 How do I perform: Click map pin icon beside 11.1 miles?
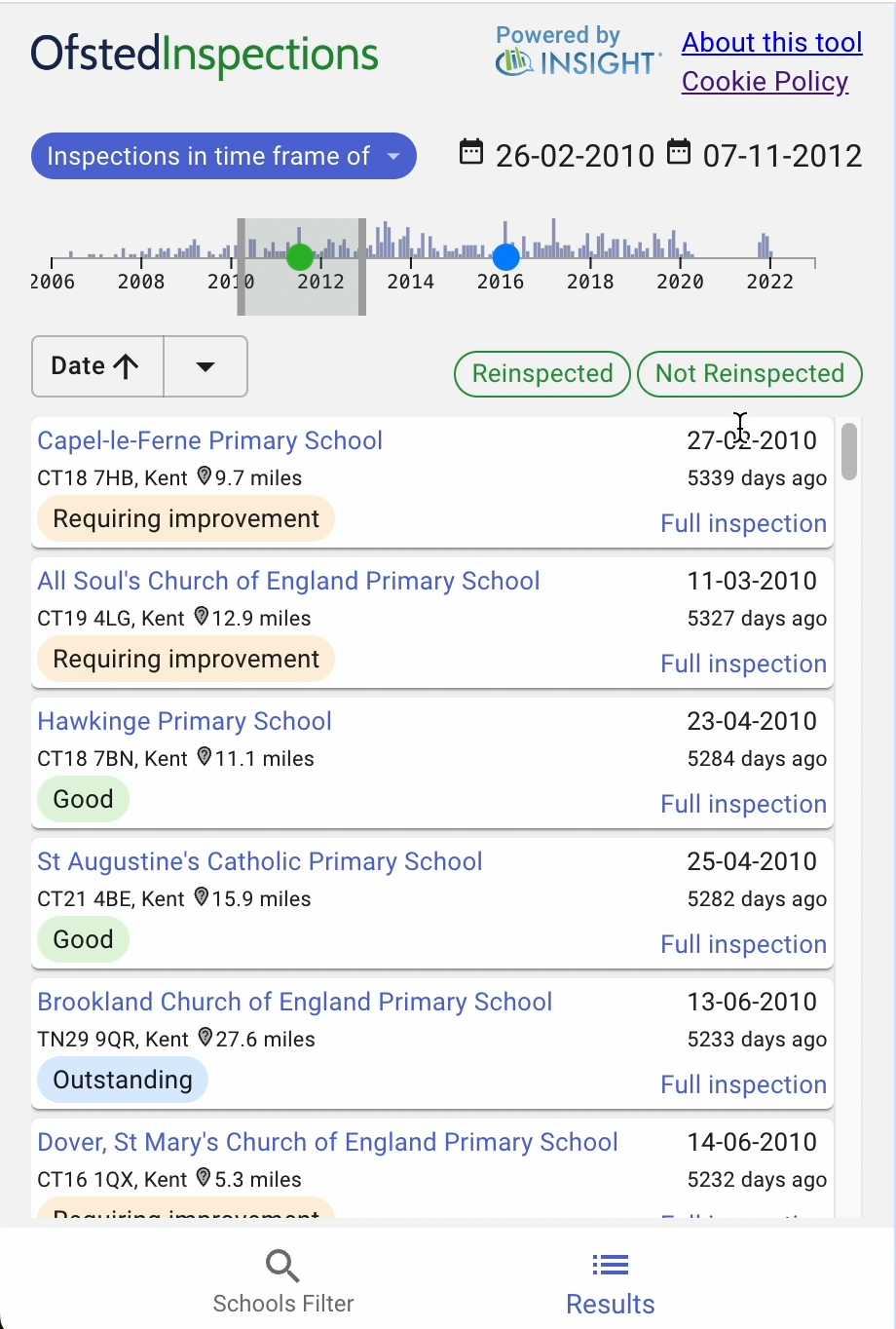(205, 757)
